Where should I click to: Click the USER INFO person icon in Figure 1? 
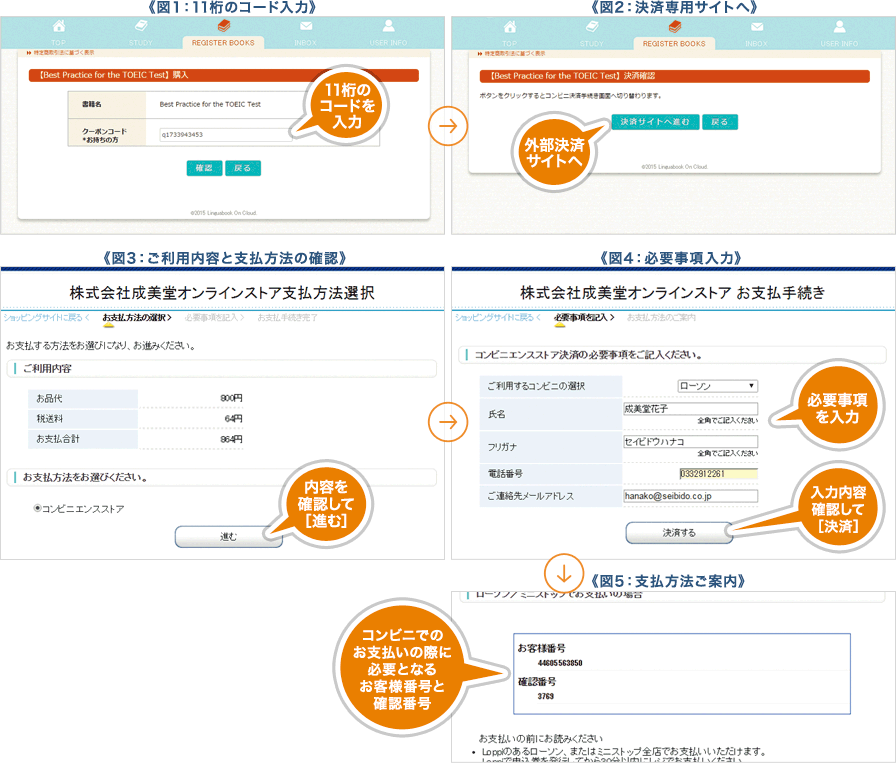coord(389,26)
